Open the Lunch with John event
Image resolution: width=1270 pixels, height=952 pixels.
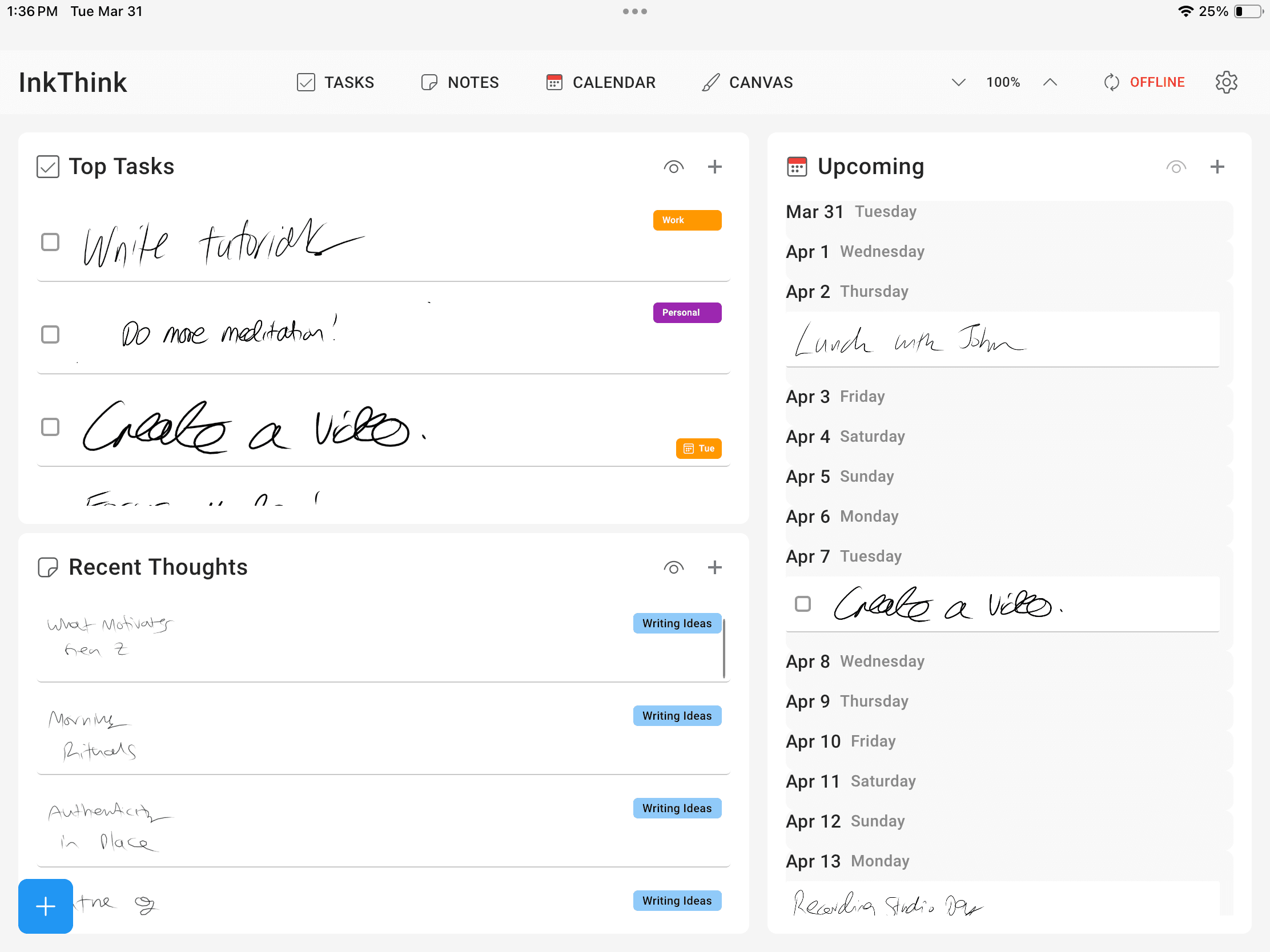(x=1002, y=340)
